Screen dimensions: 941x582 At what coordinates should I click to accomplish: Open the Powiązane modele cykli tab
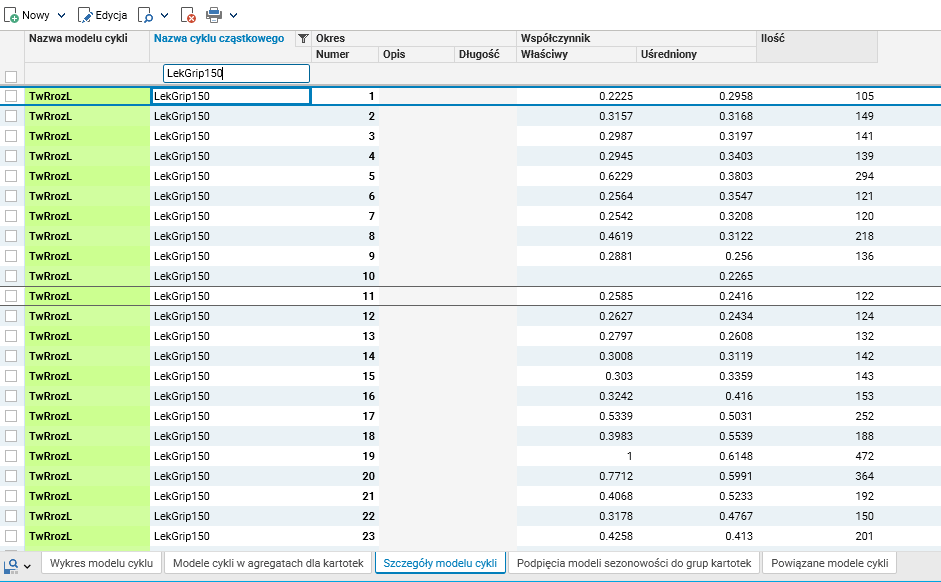(x=829, y=563)
